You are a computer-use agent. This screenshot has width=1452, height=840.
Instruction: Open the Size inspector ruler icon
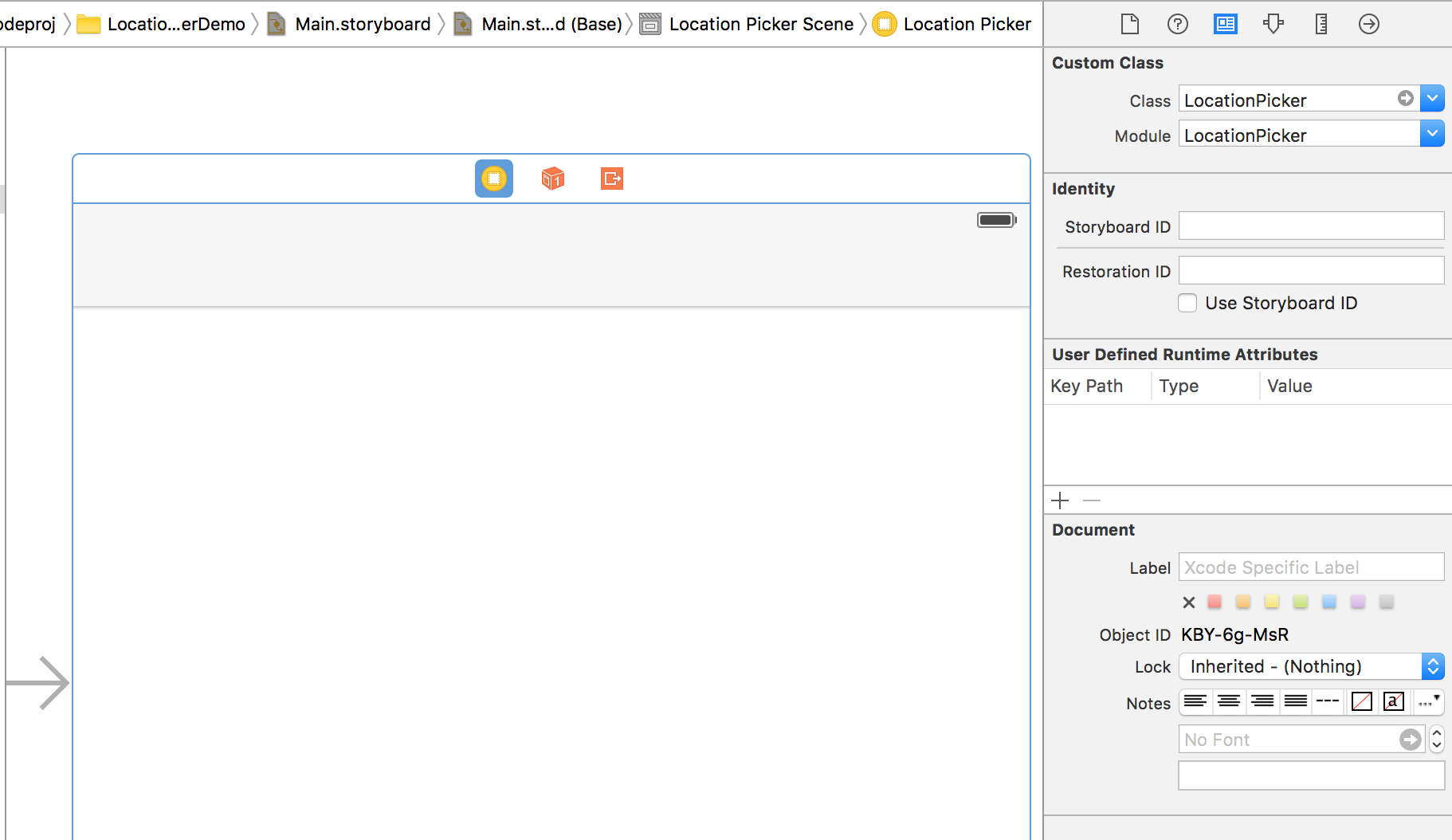(1321, 24)
